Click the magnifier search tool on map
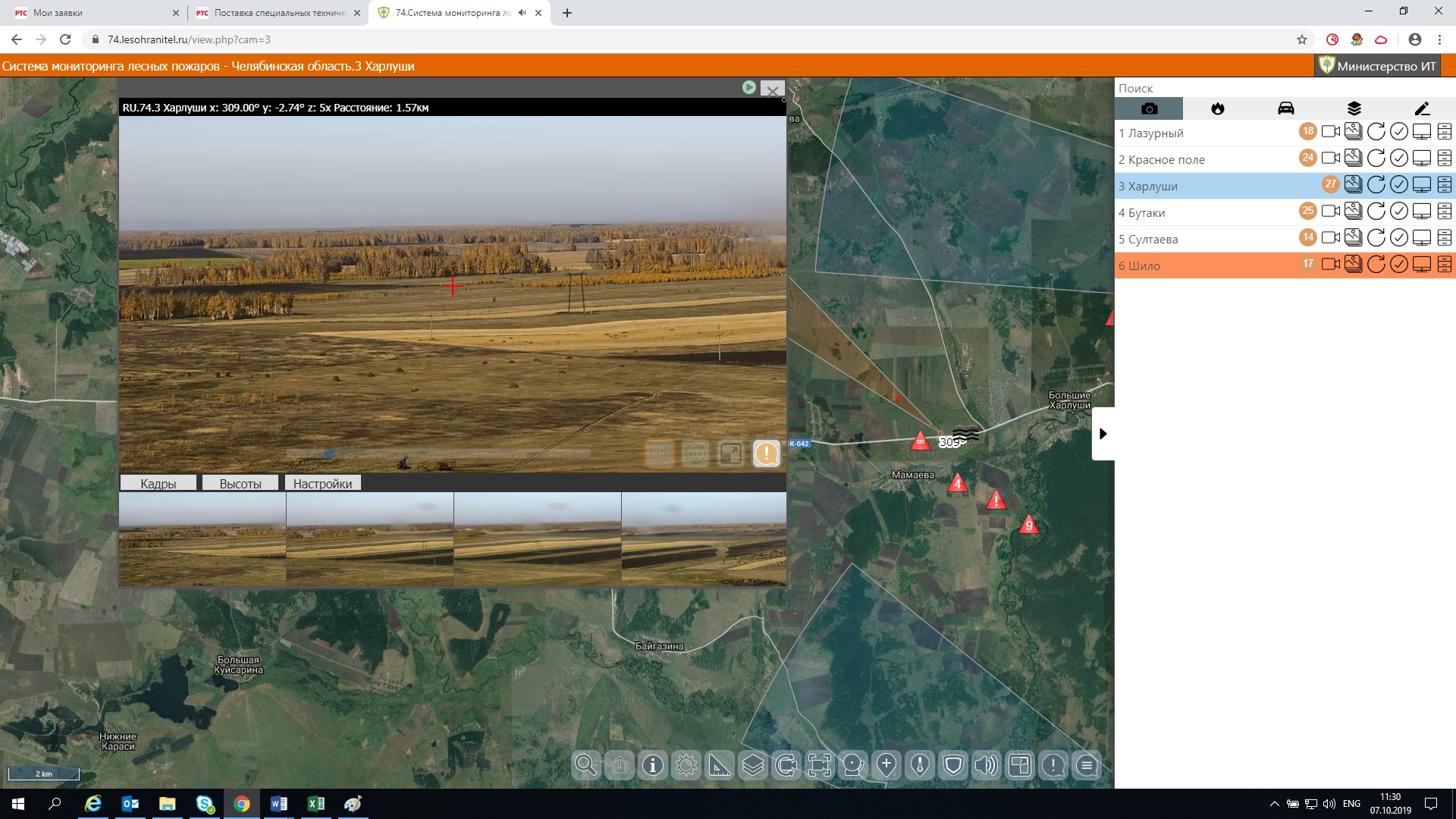1456x819 pixels. pyautogui.click(x=585, y=766)
